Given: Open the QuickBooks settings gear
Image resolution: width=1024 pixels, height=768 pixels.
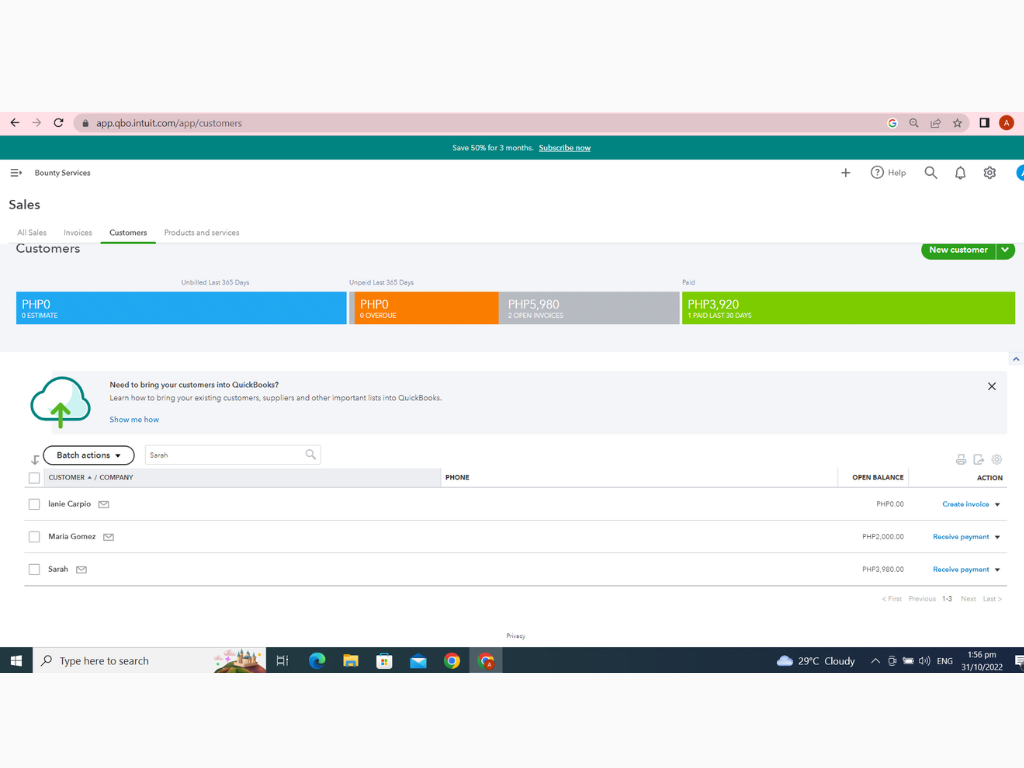Looking at the screenshot, I should pos(989,172).
